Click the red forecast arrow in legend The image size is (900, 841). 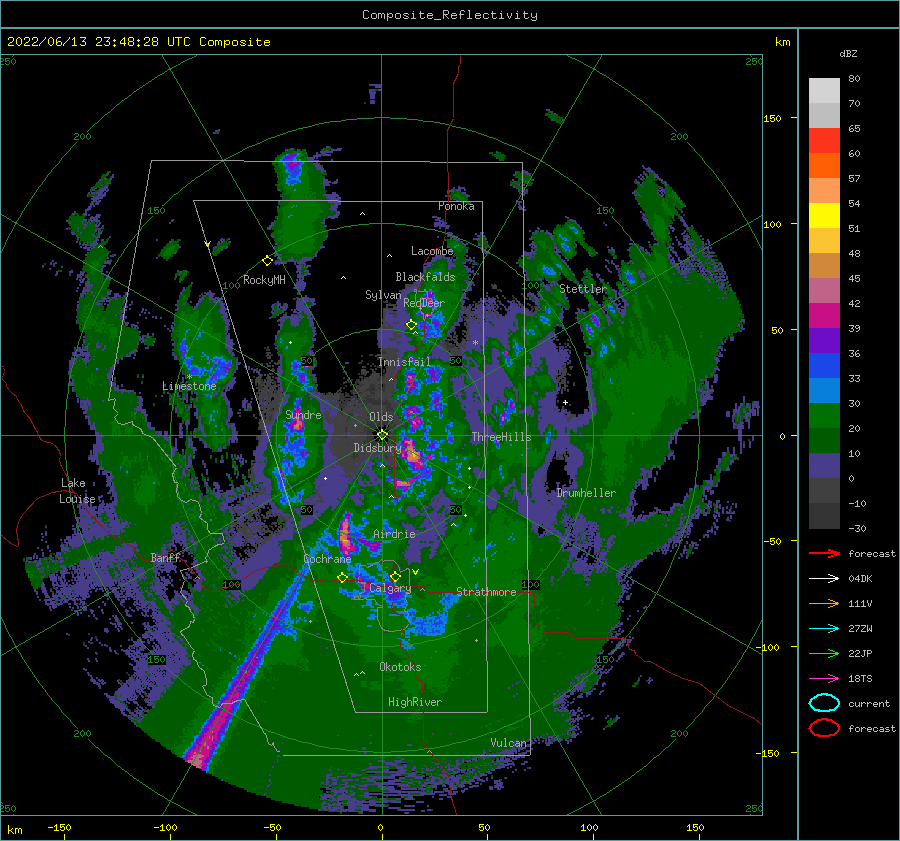point(824,553)
